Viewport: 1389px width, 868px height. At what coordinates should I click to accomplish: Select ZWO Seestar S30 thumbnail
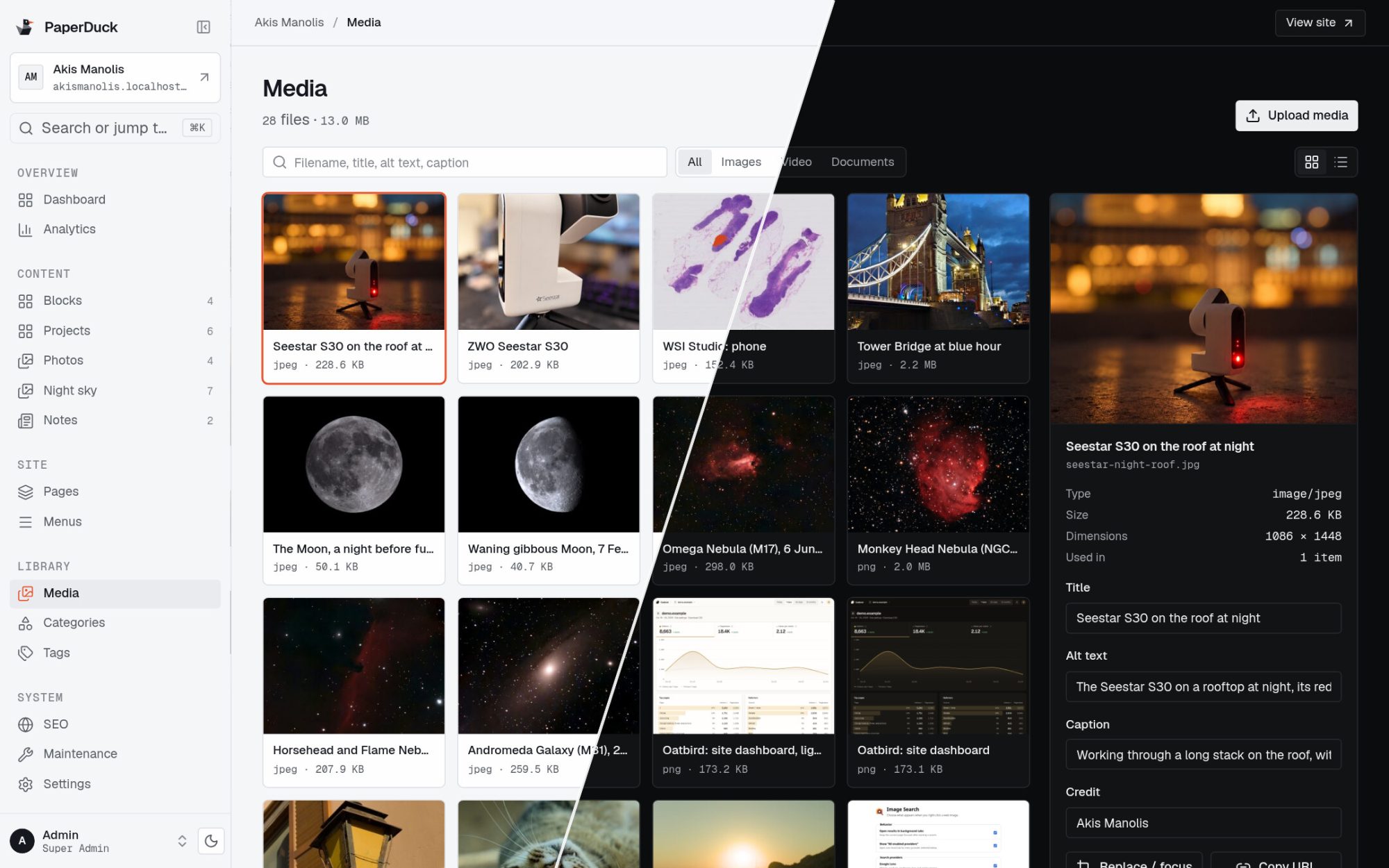[549, 262]
